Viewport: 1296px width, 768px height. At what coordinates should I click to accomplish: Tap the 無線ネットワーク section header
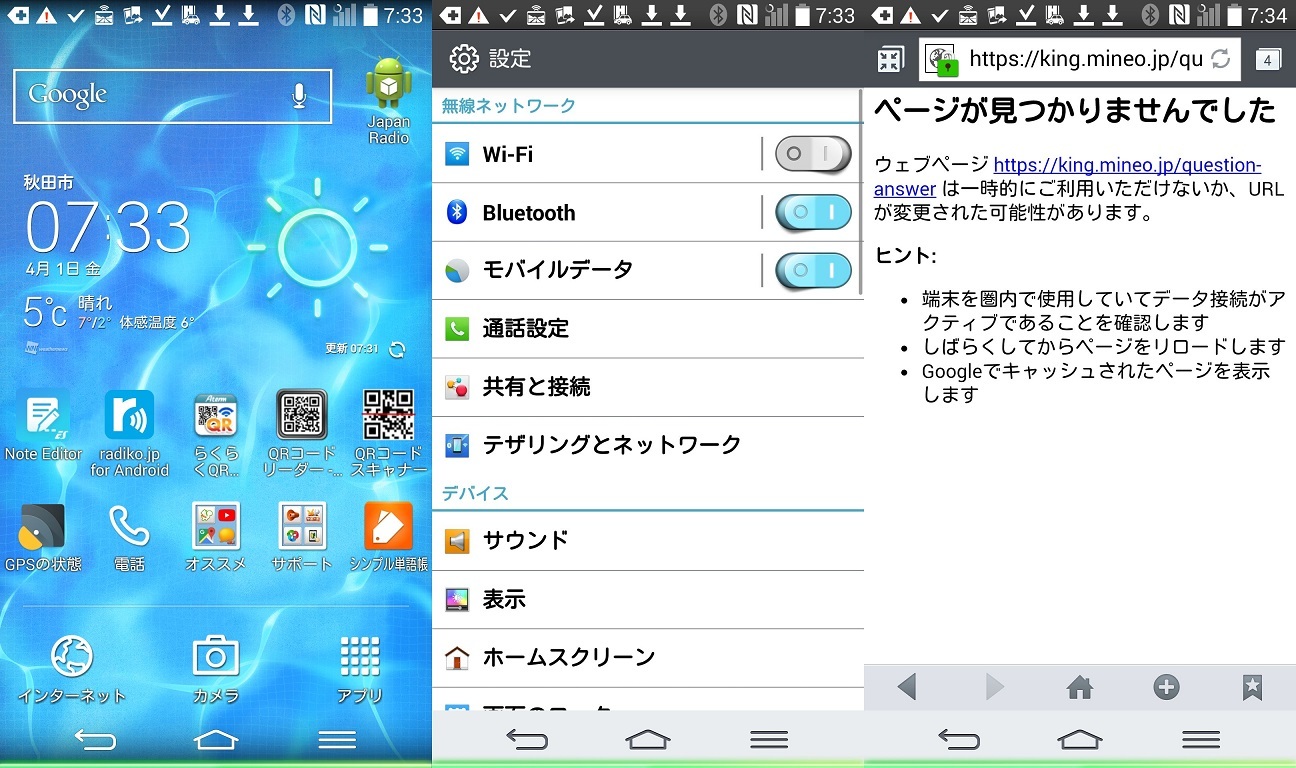[509, 106]
